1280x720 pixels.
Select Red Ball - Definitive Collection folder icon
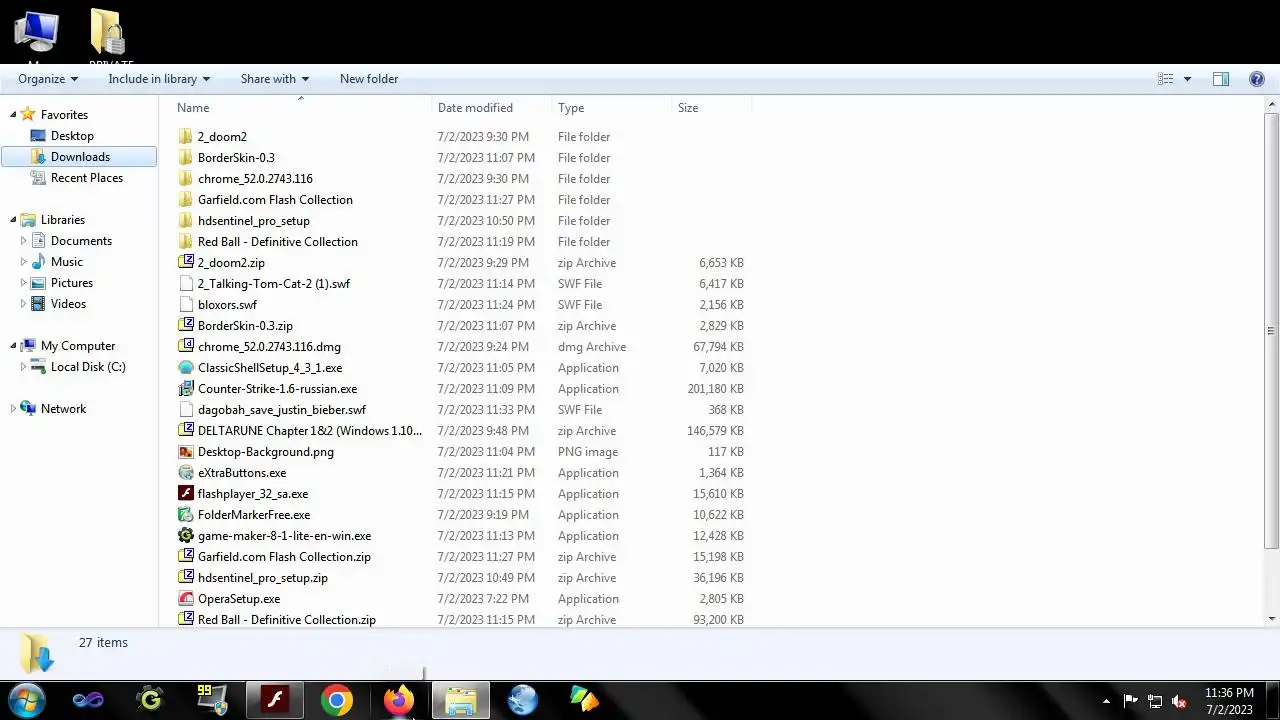click(185, 242)
